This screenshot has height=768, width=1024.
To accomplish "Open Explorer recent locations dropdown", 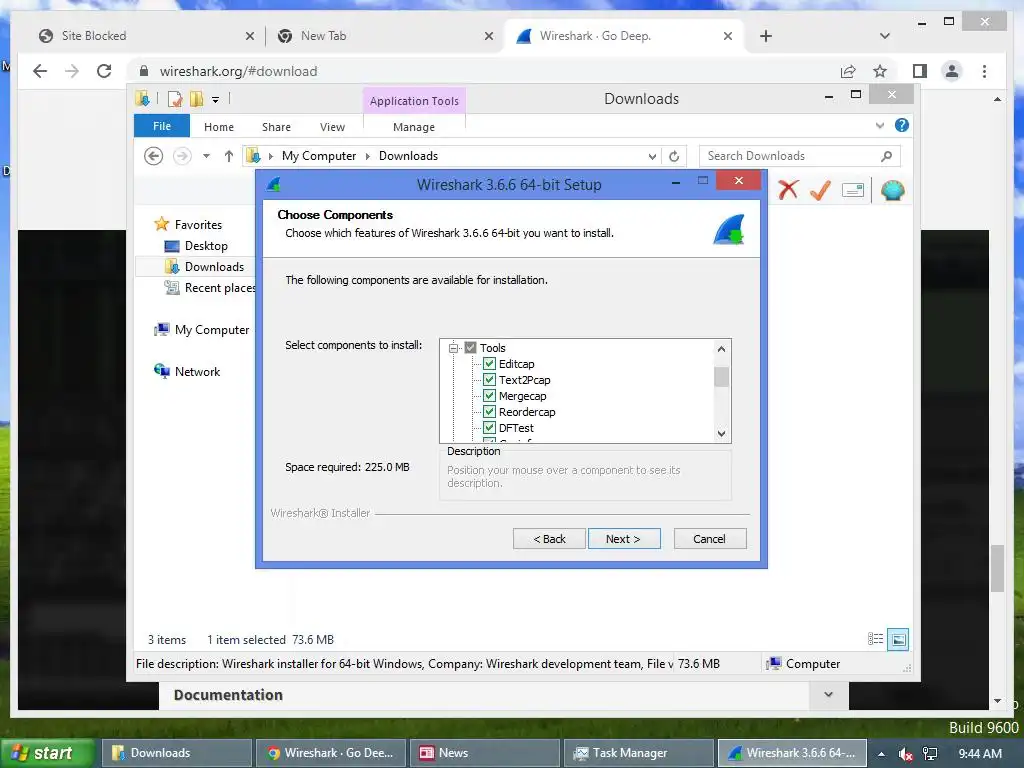I will (x=206, y=156).
